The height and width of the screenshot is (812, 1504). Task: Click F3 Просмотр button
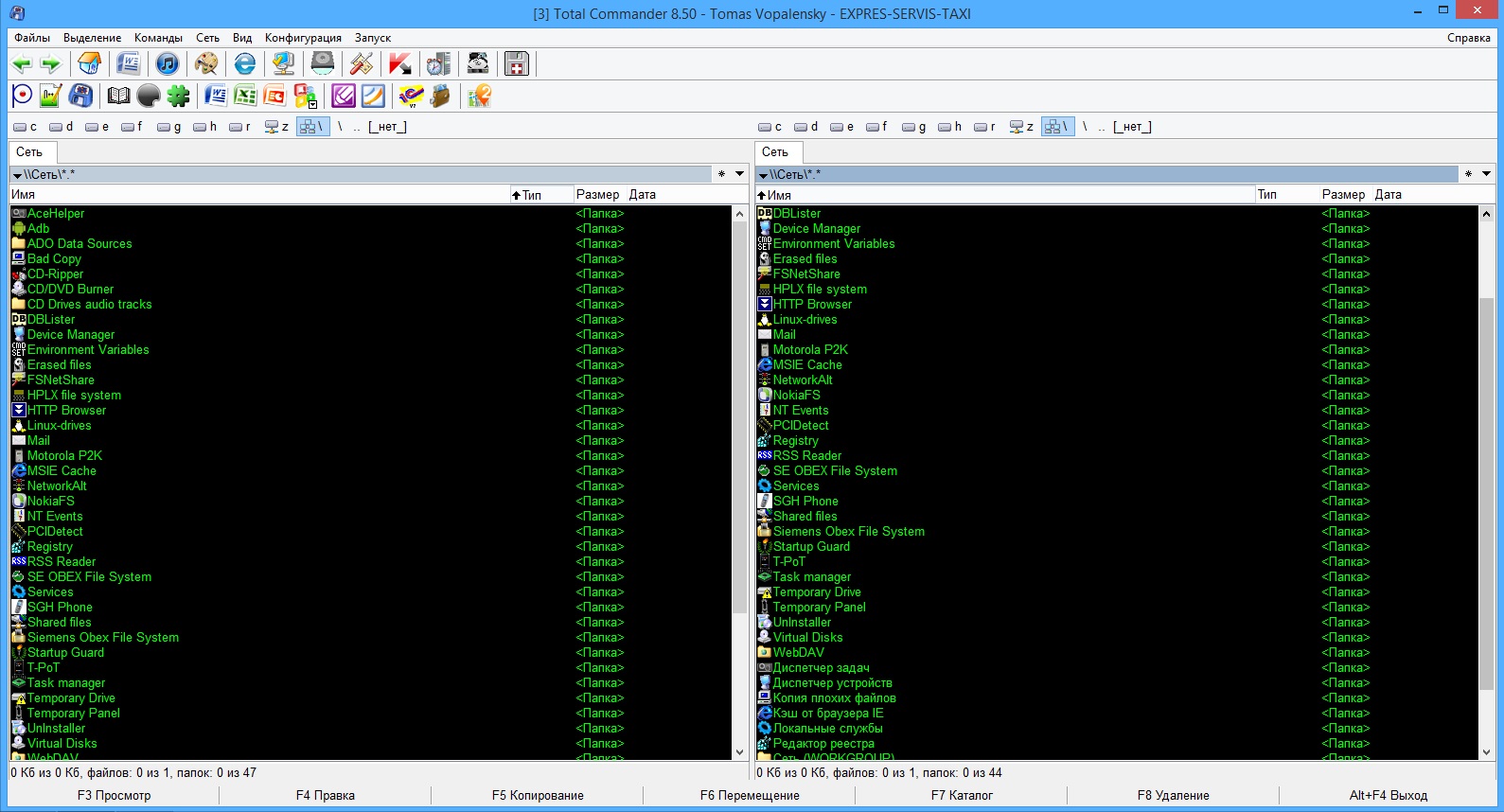pyautogui.click(x=114, y=795)
